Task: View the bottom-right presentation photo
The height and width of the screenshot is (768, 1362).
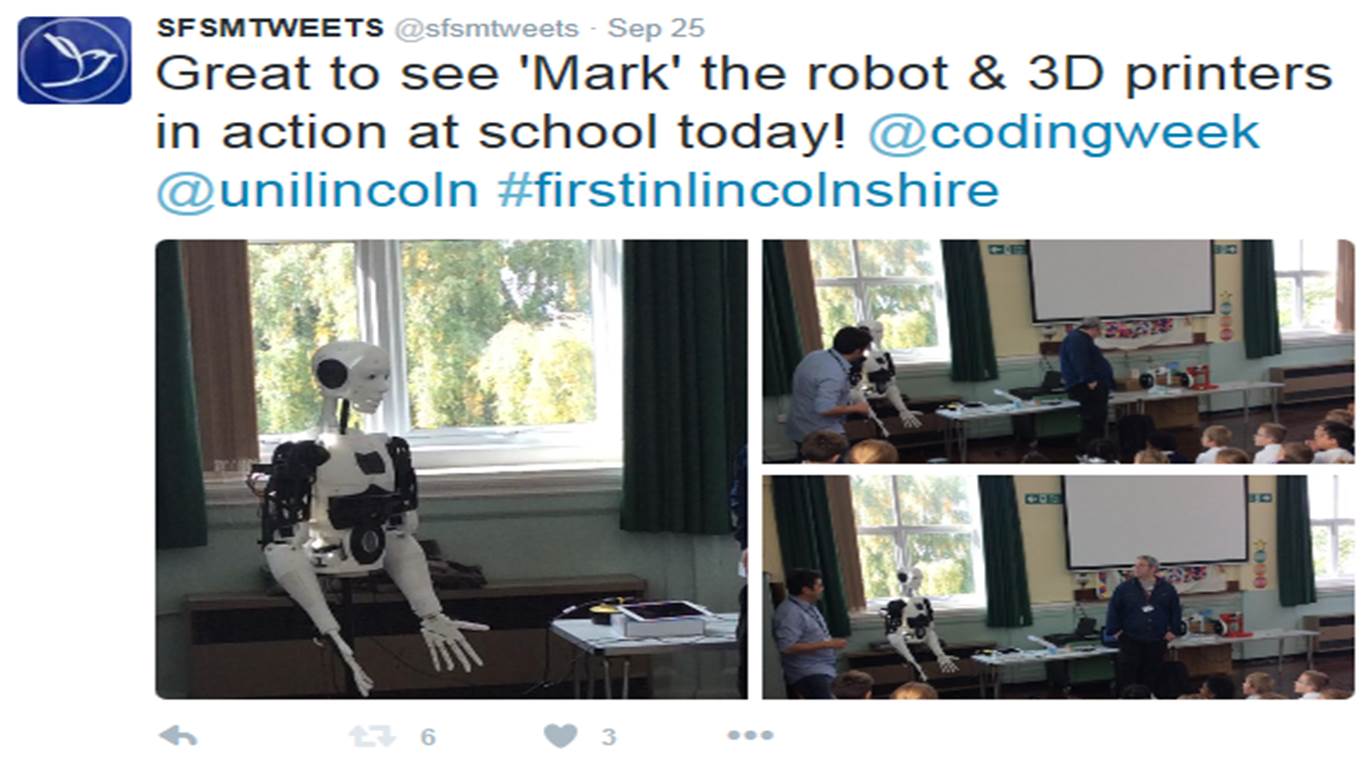Action: coord(1058,587)
